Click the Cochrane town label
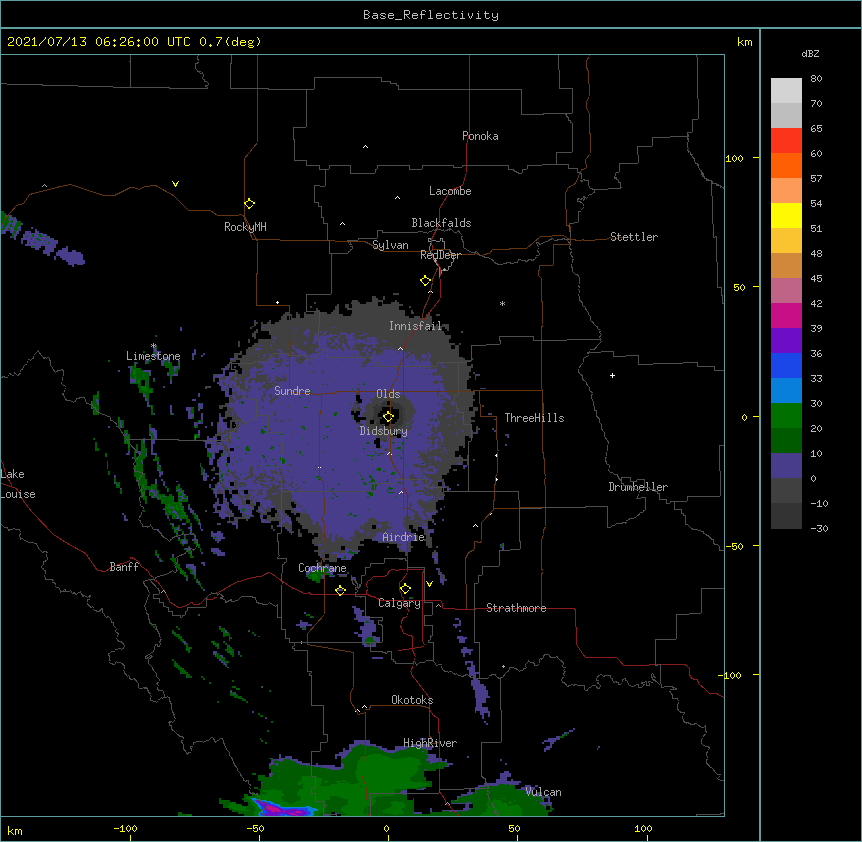 click(322, 568)
